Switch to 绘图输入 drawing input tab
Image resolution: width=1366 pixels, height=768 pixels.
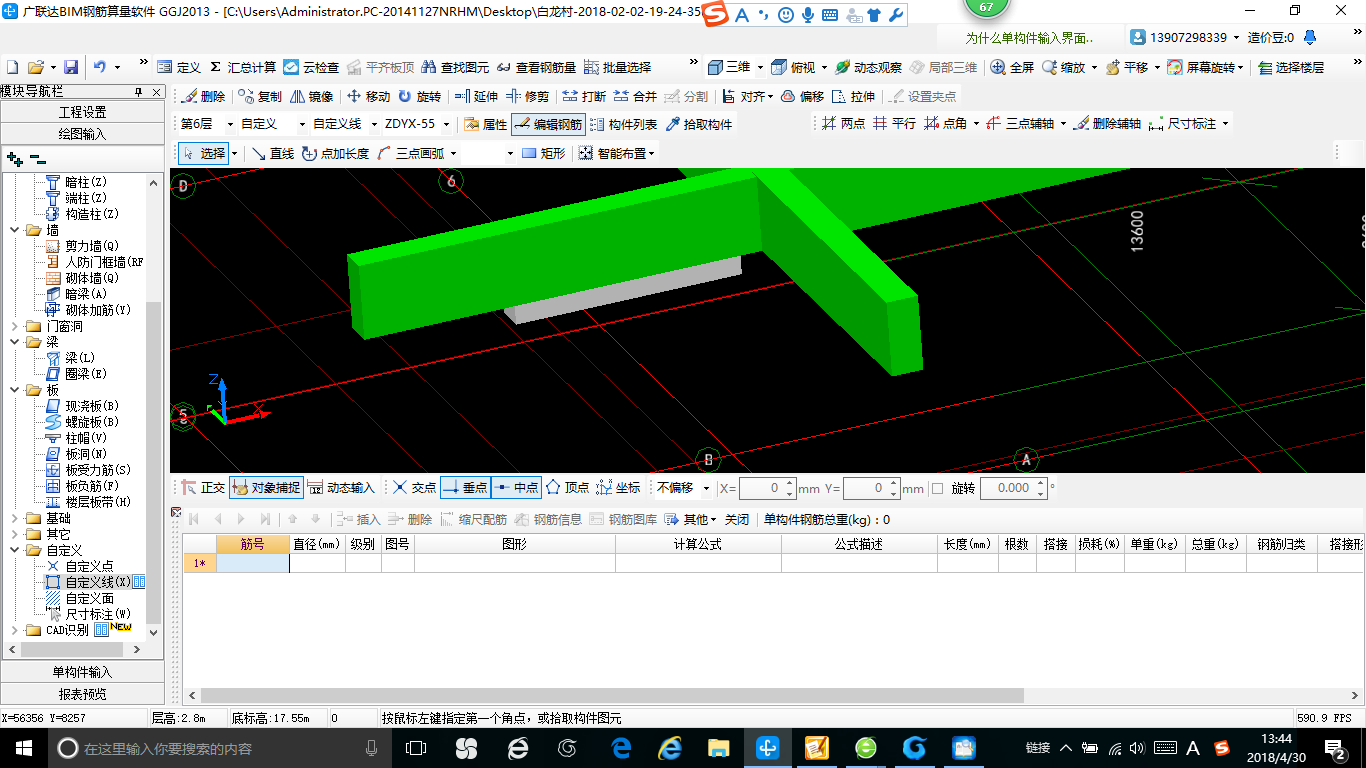pyautogui.click(x=82, y=133)
